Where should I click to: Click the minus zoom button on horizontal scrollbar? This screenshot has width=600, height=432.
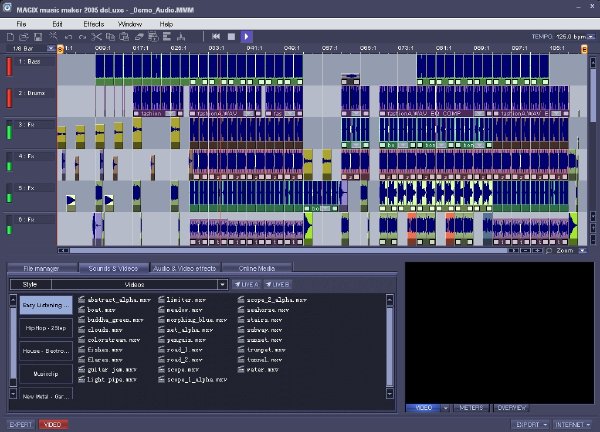tap(526, 251)
